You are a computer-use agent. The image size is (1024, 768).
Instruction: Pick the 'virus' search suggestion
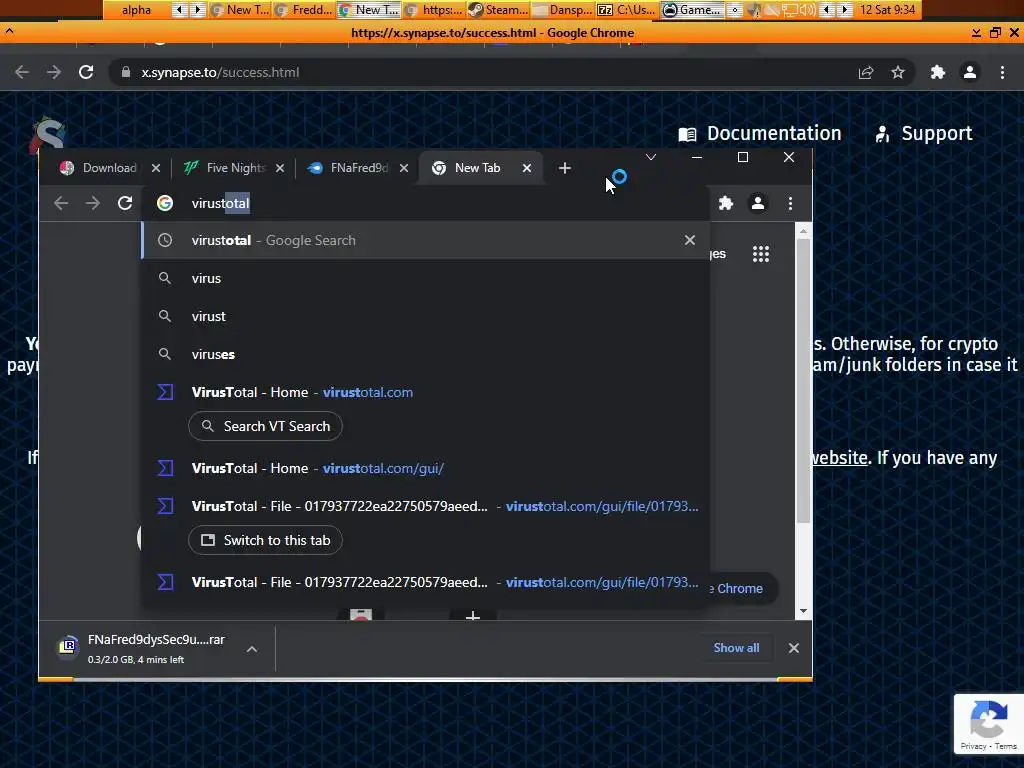(426, 278)
